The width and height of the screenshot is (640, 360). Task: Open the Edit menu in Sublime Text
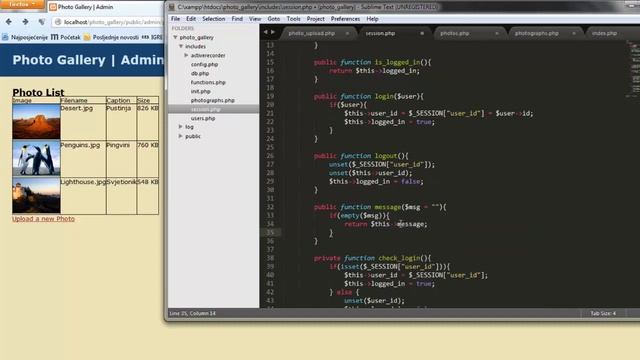pyautogui.click(x=191, y=19)
